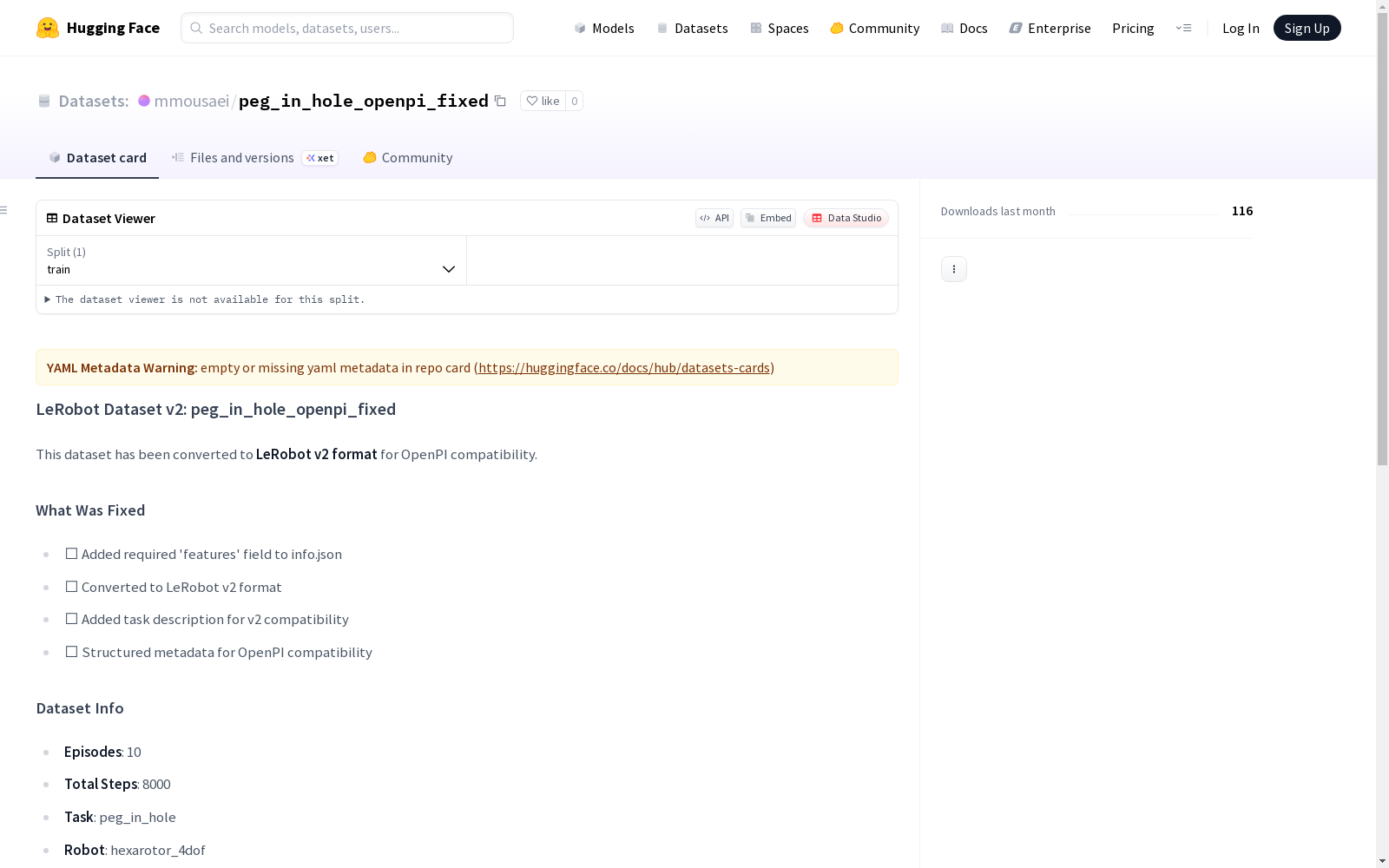The image size is (1389, 868).
Task: Open the three-dot options button
Action: pos(954,269)
